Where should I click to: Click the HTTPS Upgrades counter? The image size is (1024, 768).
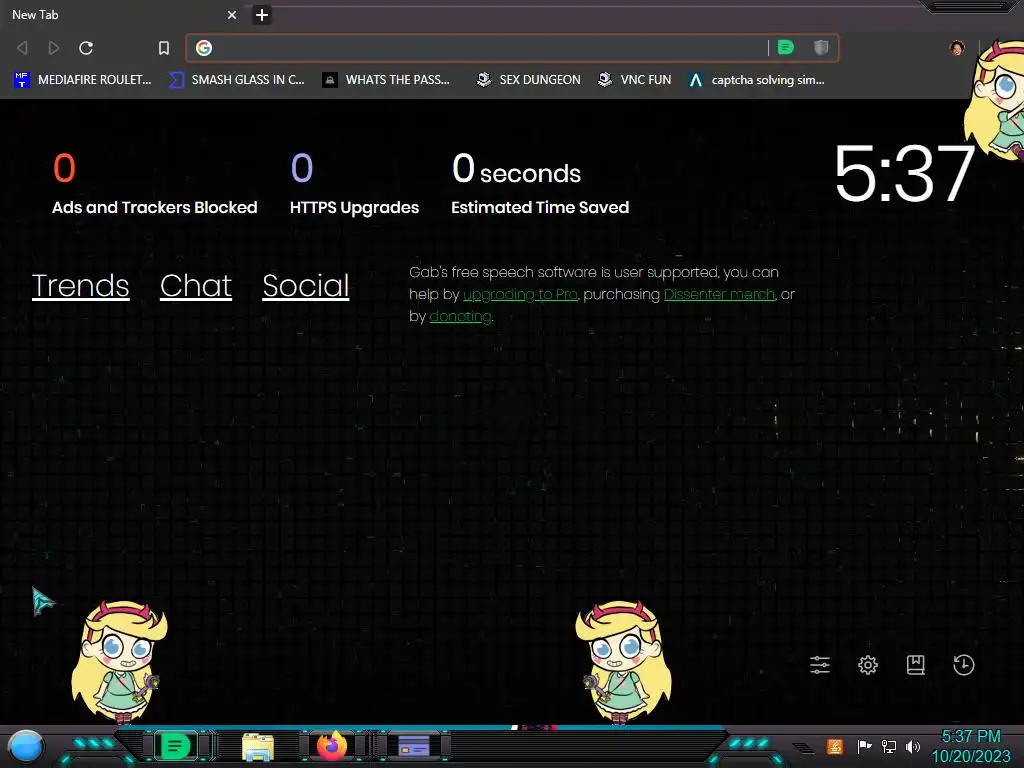[354, 184]
